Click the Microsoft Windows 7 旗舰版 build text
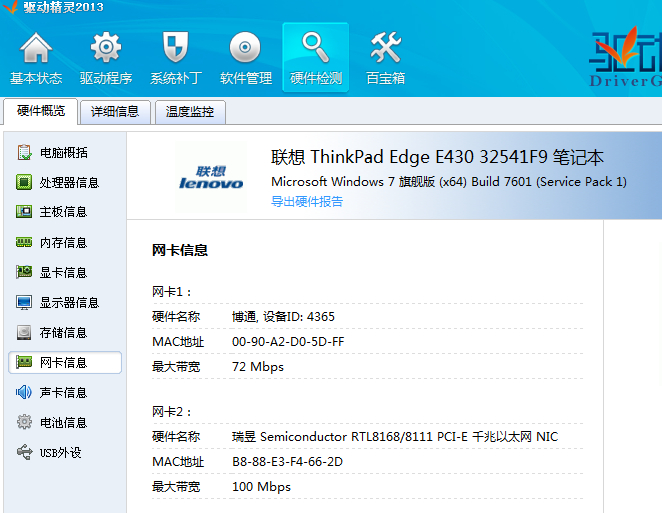 click(449, 182)
